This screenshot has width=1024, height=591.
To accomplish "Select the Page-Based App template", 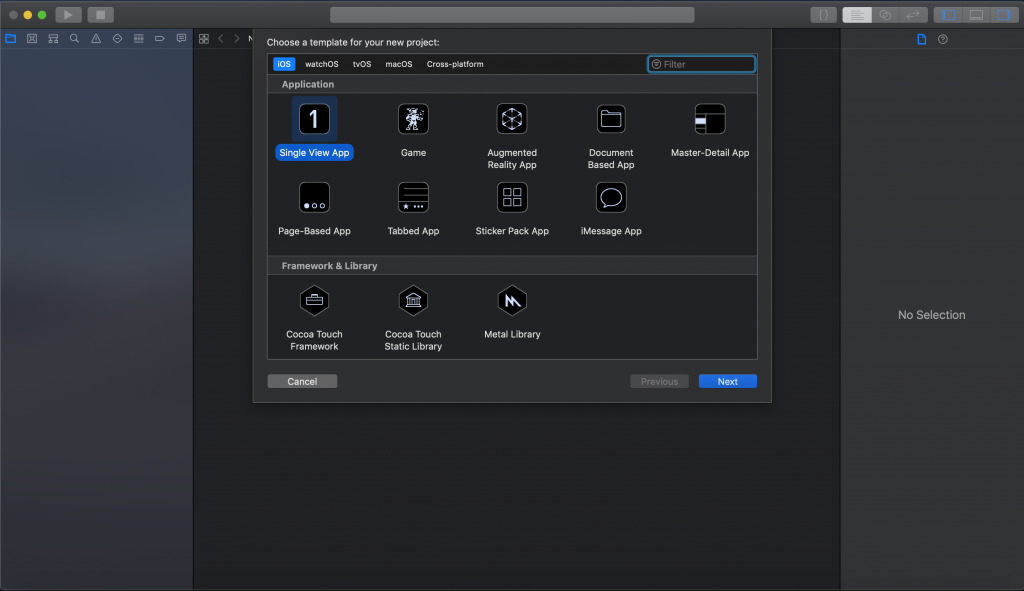I will click(x=314, y=208).
